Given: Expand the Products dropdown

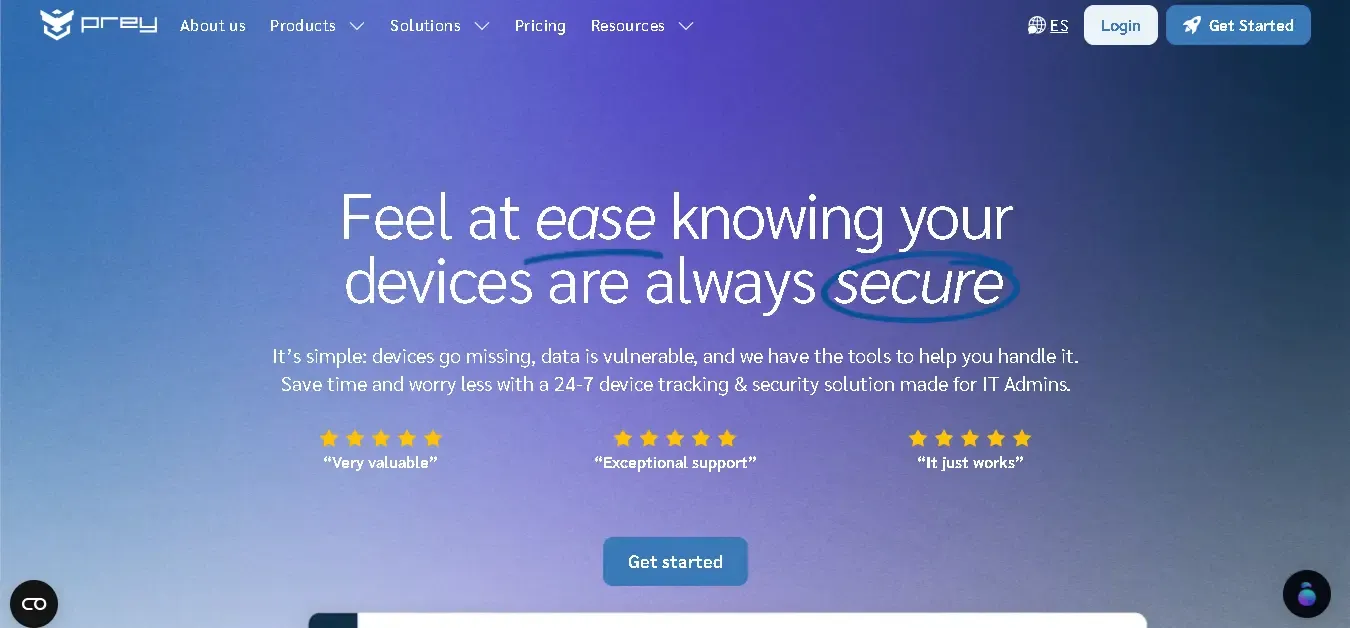Looking at the screenshot, I should click(317, 26).
